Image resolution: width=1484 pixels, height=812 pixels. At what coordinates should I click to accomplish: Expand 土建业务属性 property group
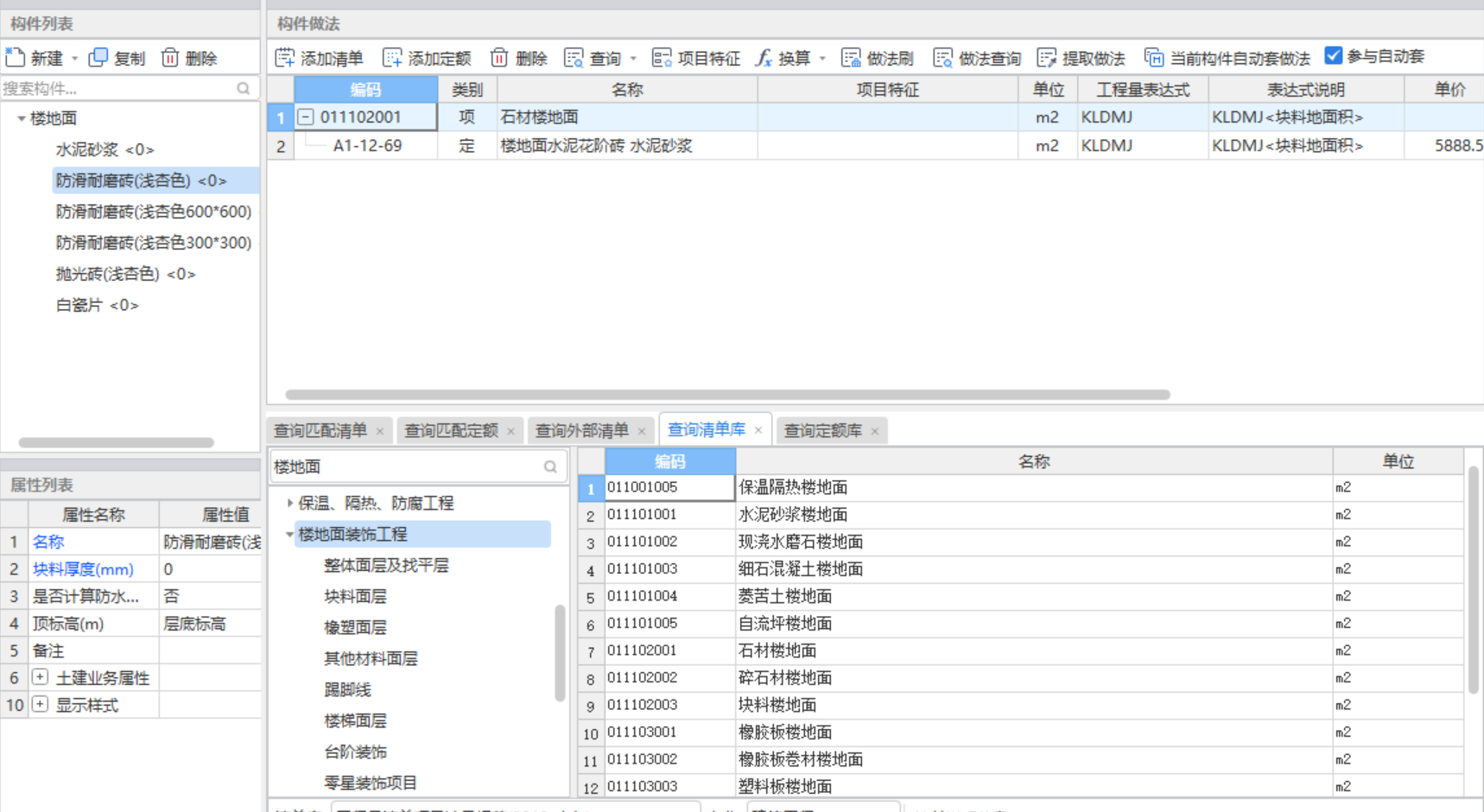(40, 677)
